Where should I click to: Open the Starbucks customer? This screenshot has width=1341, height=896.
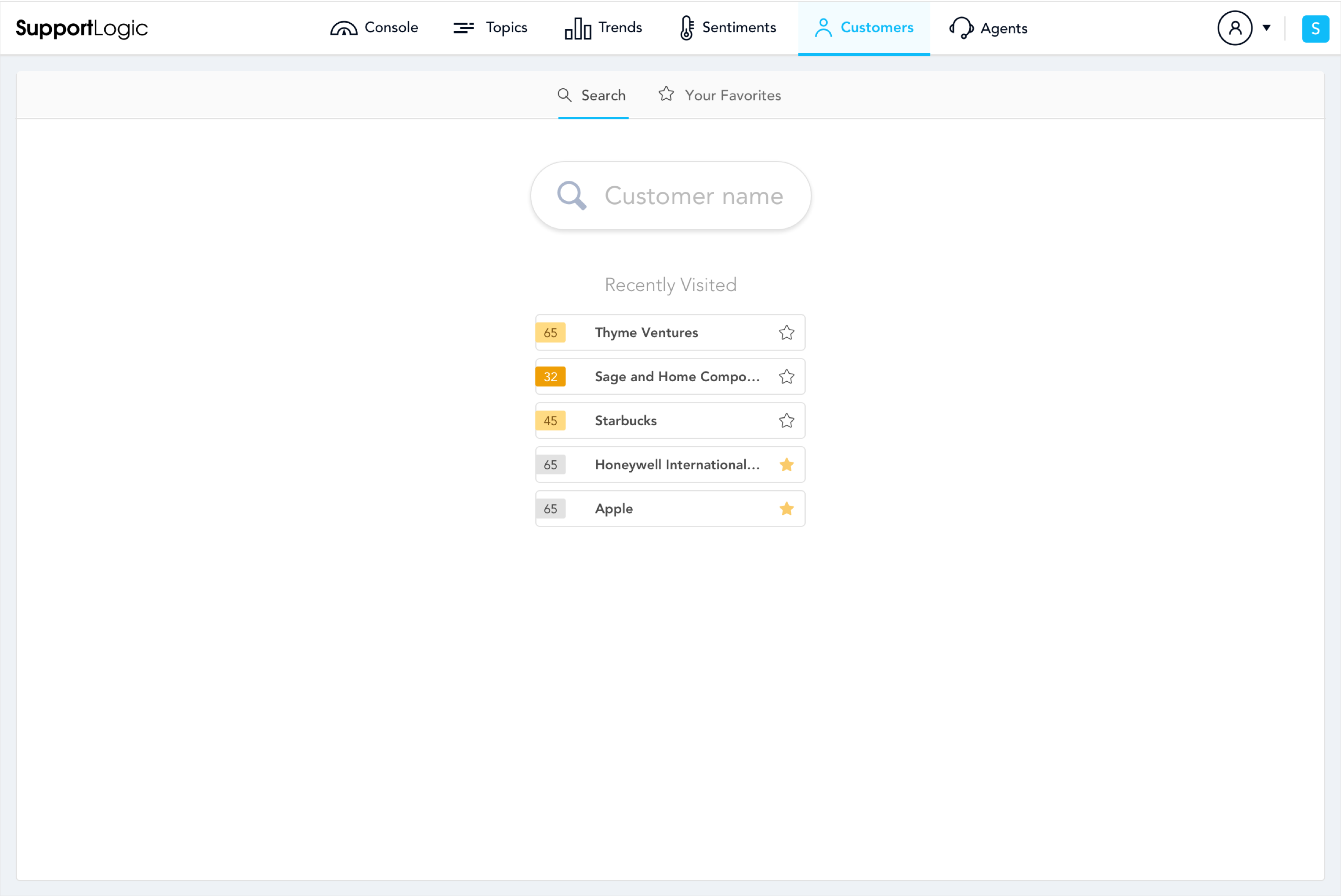pos(670,421)
